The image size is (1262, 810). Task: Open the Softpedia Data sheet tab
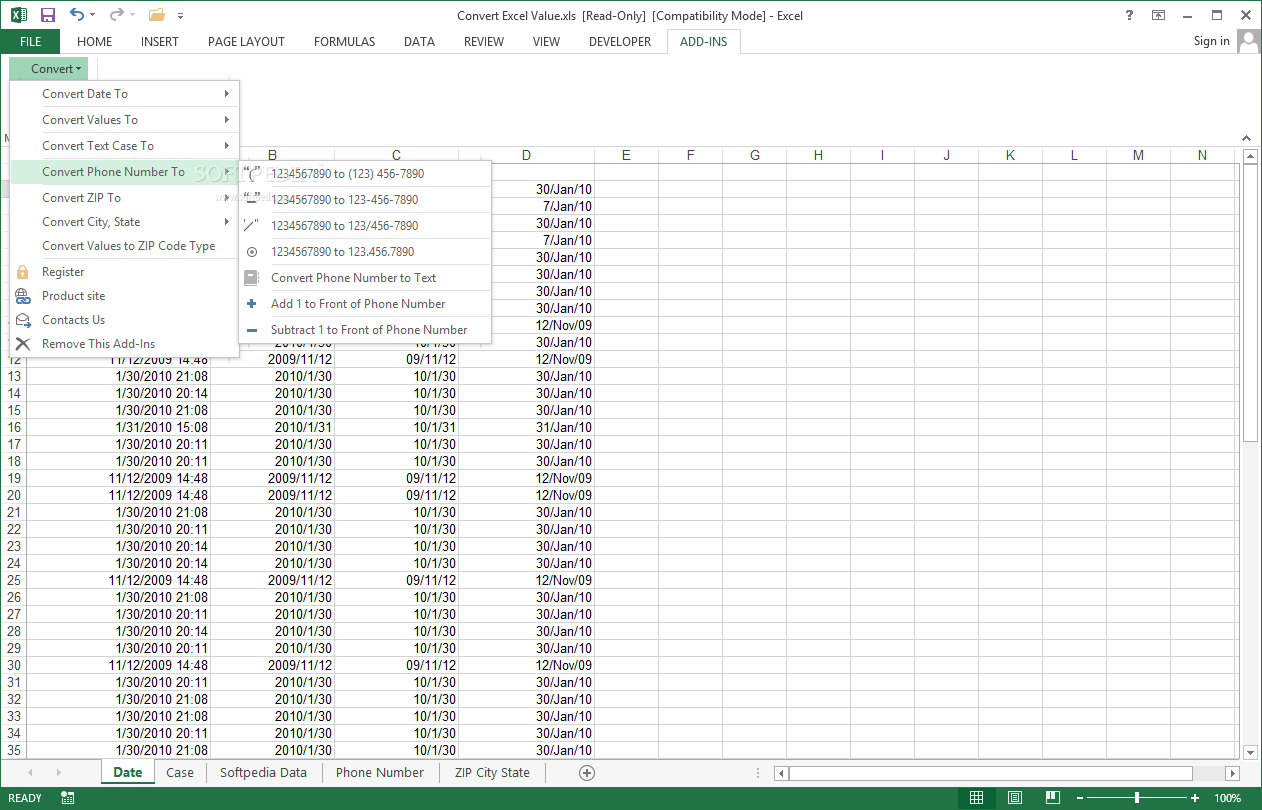pyautogui.click(x=263, y=772)
